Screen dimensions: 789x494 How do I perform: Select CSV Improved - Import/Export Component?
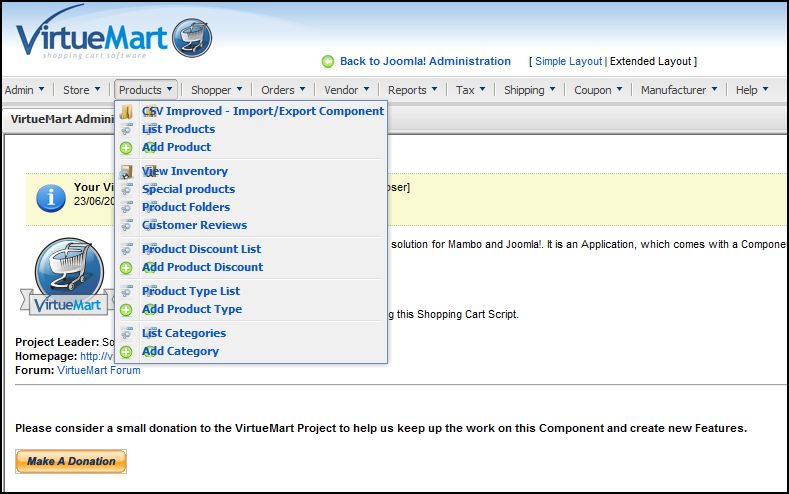click(x=263, y=111)
